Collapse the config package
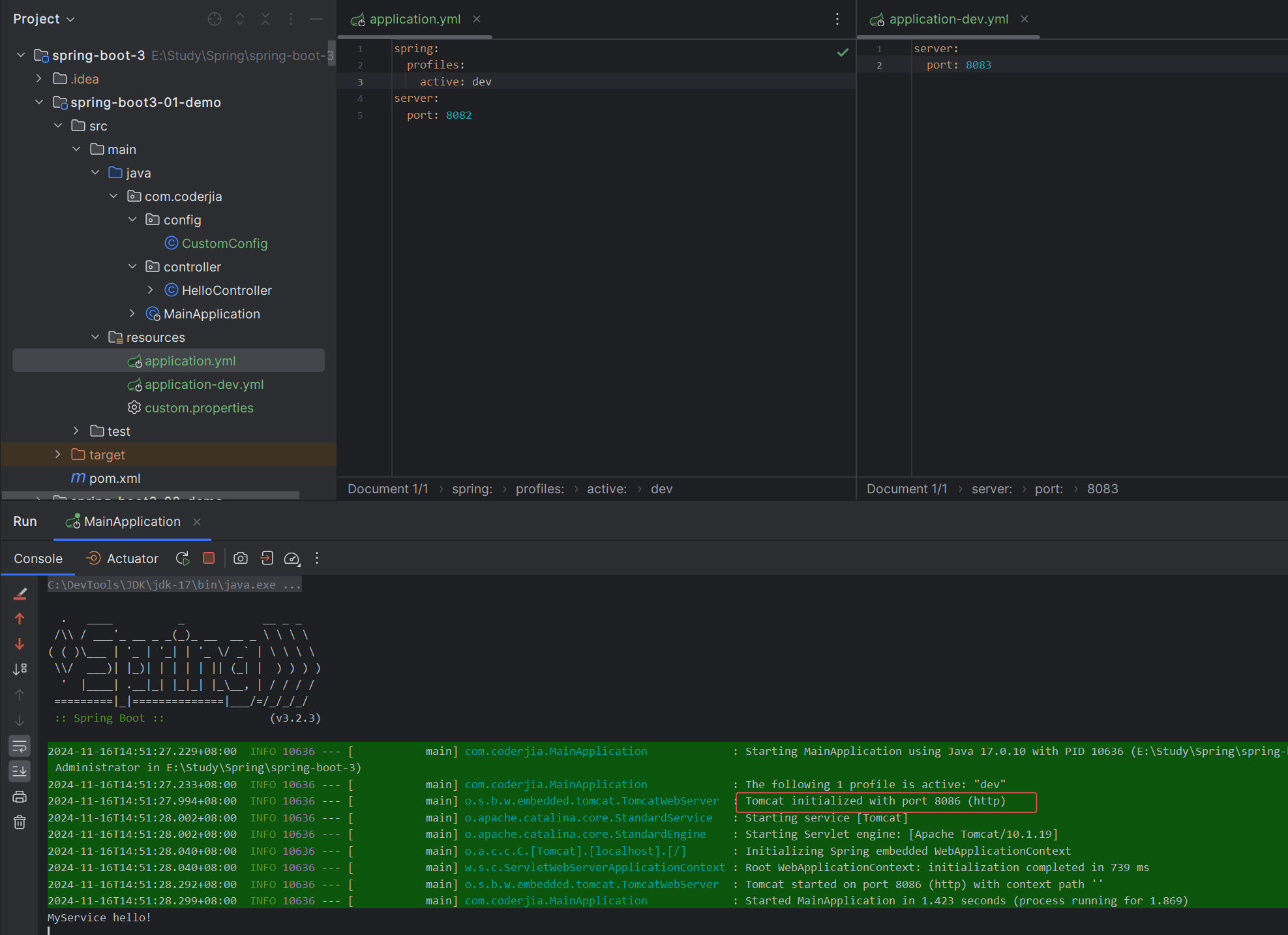1288x935 pixels. click(x=132, y=220)
